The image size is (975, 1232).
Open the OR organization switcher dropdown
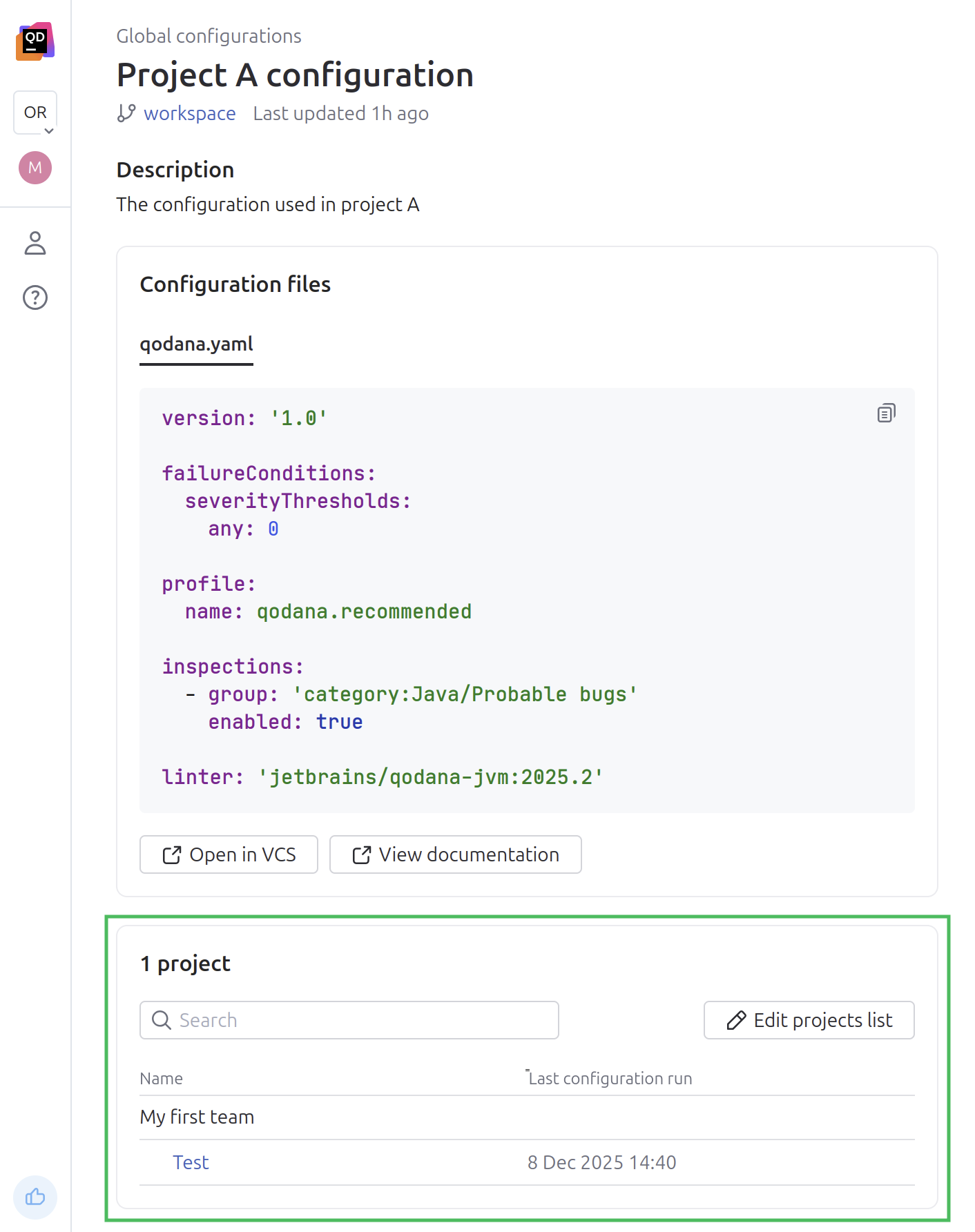(35, 113)
